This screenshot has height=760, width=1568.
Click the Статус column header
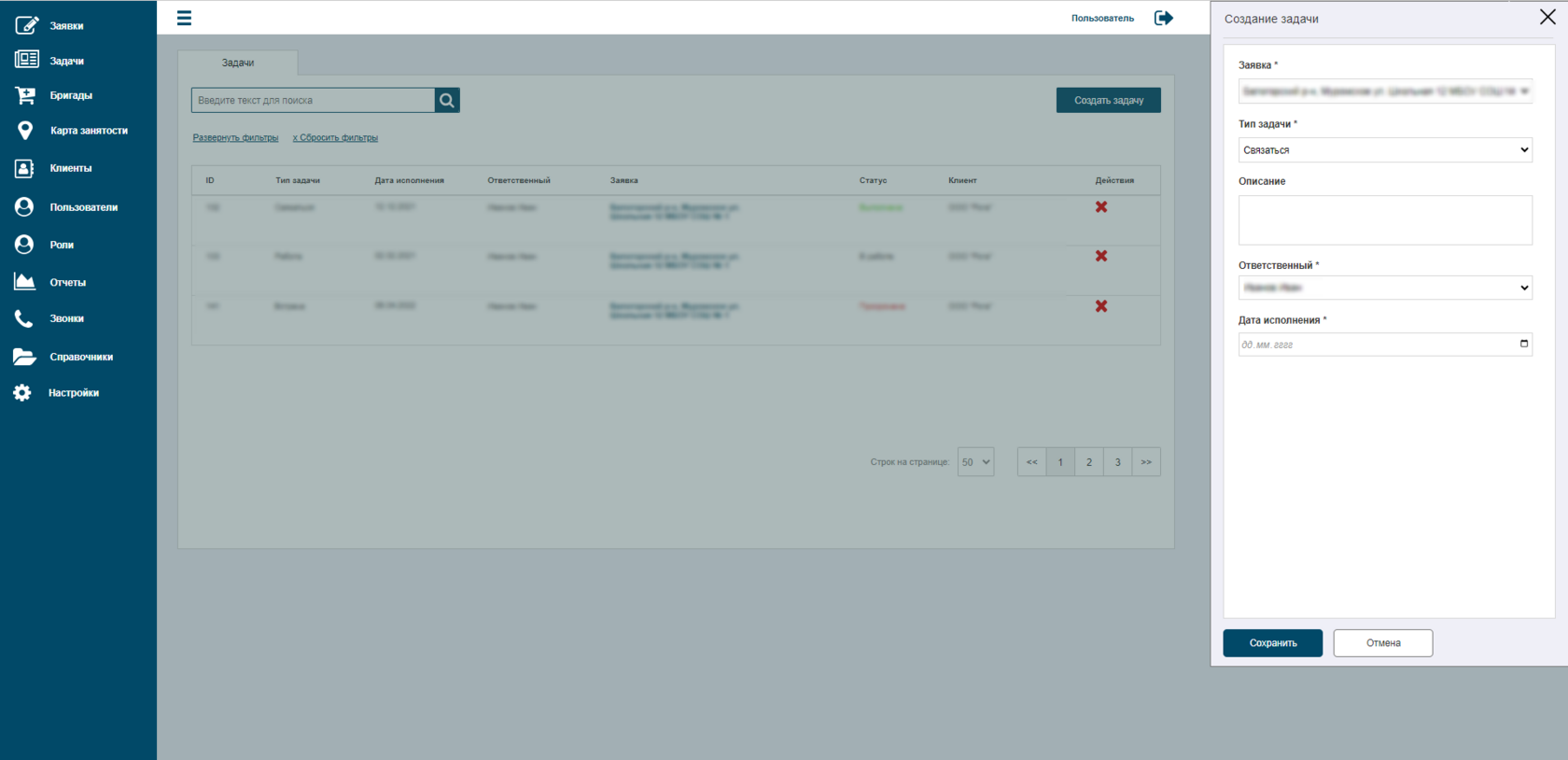click(x=874, y=180)
